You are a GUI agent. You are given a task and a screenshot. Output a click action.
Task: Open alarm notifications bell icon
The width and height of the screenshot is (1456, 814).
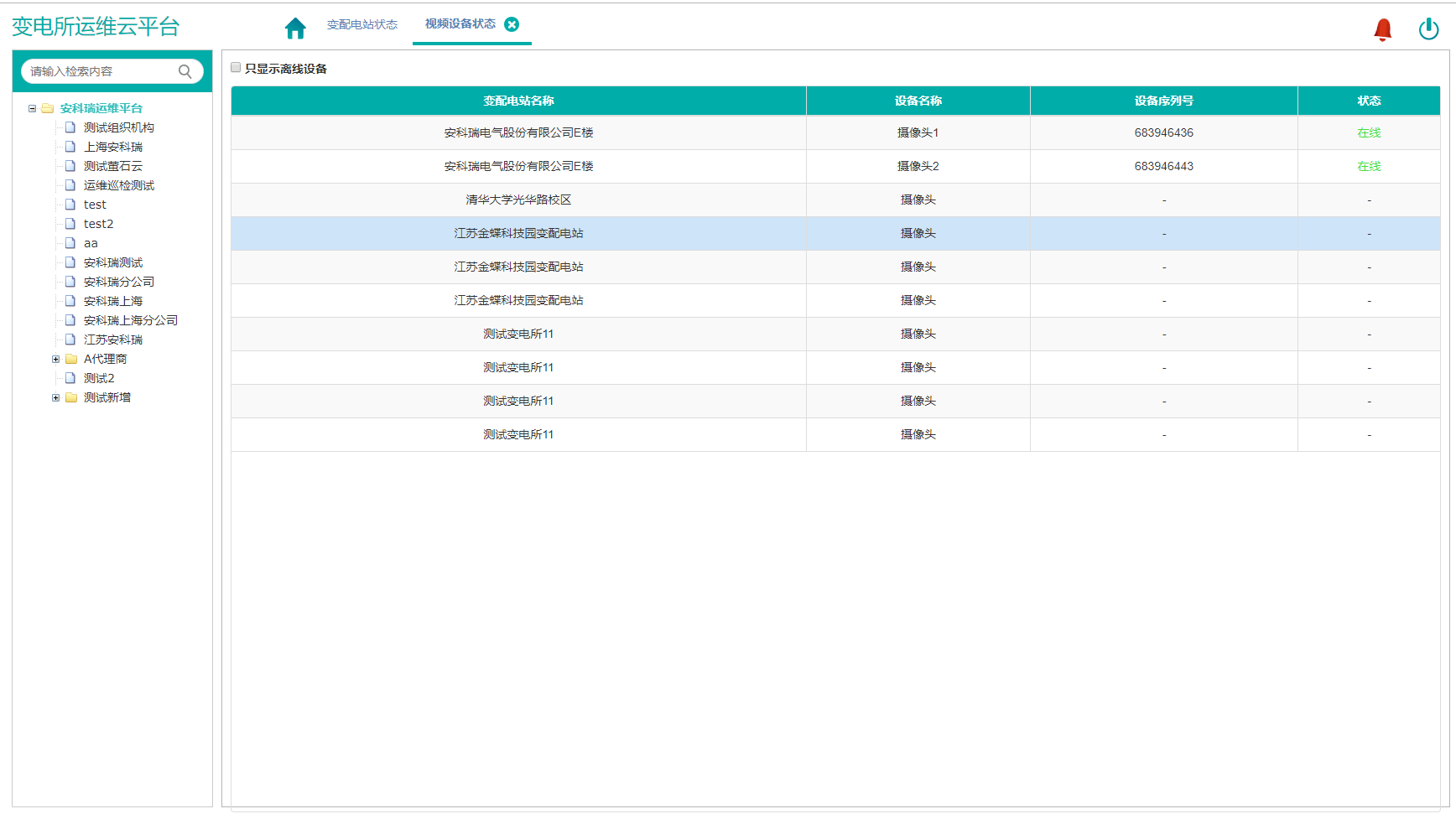pyautogui.click(x=1383, y=29)
